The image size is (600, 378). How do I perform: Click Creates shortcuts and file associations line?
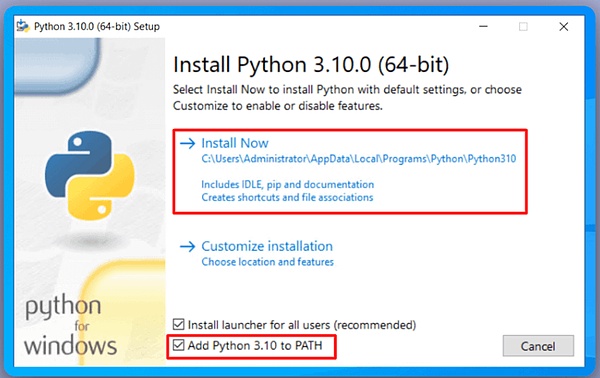coord(287,197)
